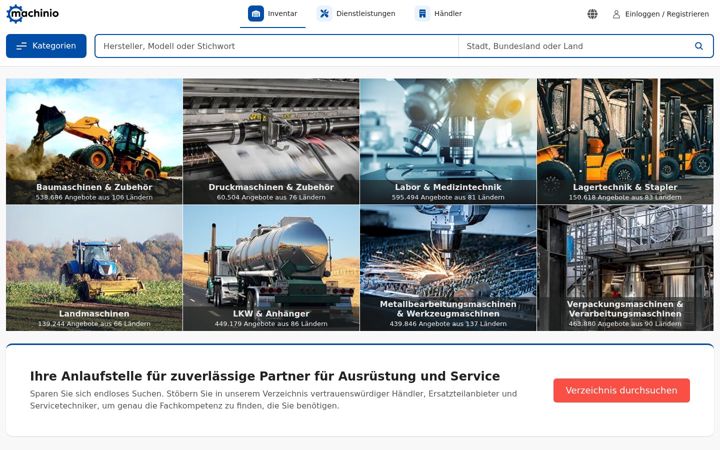This screenshot has height=450, width=720.
Task: Focus the Hersteller, Modell oder Stichwort field
Action: point(277,46)
